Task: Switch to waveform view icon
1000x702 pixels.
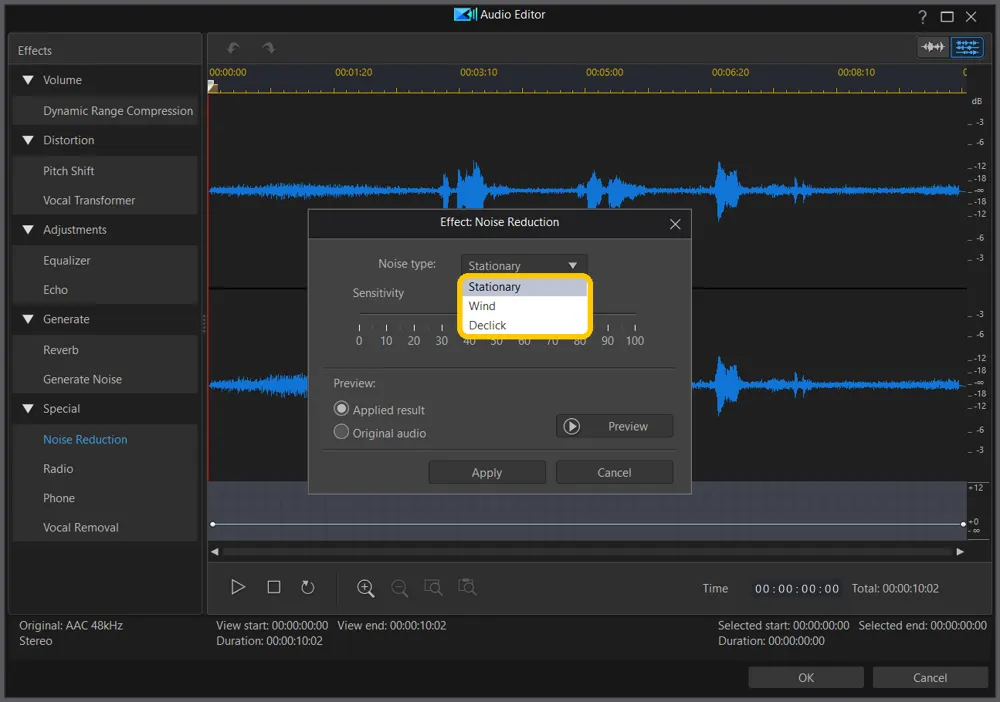Action: tap(933, 47)
